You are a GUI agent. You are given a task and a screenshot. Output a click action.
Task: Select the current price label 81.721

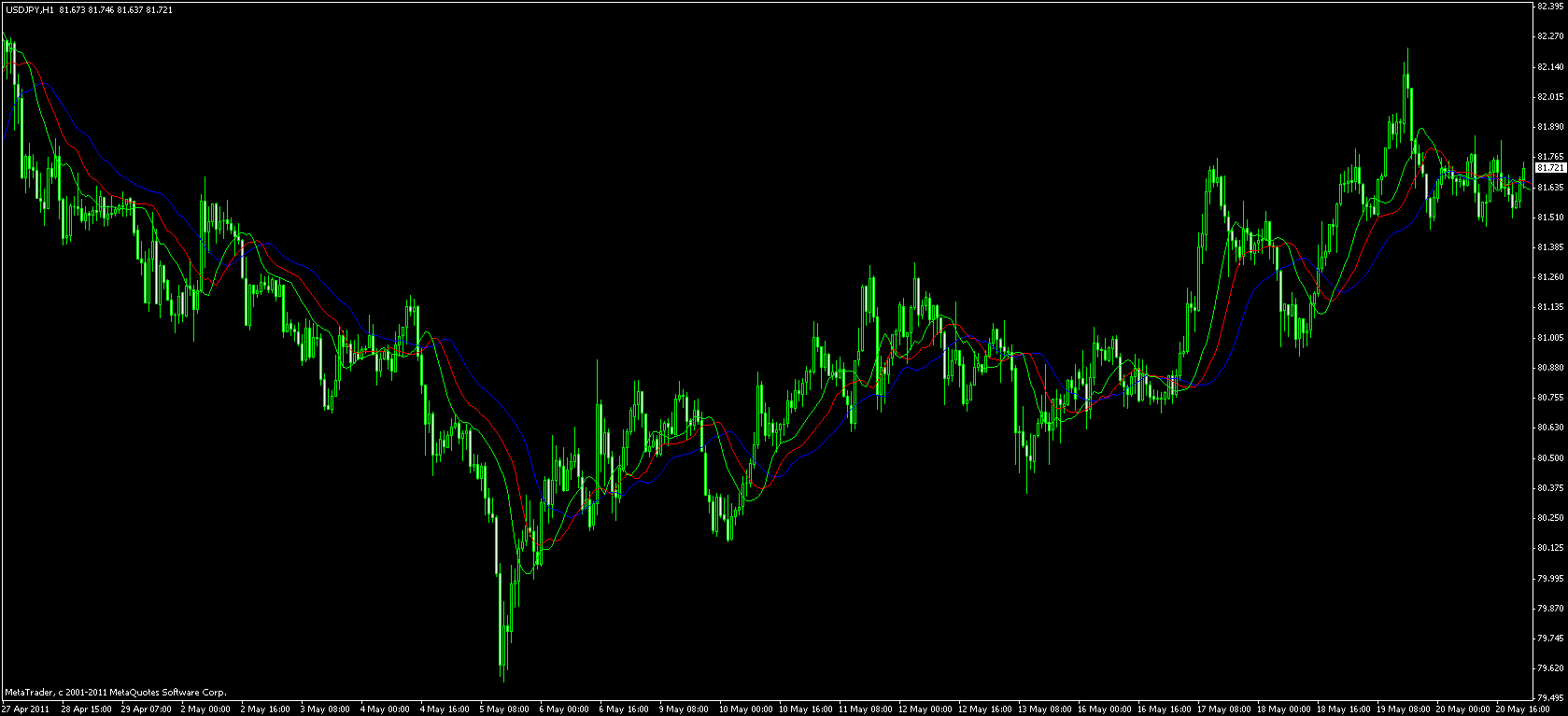click(x=1549, y=168)
